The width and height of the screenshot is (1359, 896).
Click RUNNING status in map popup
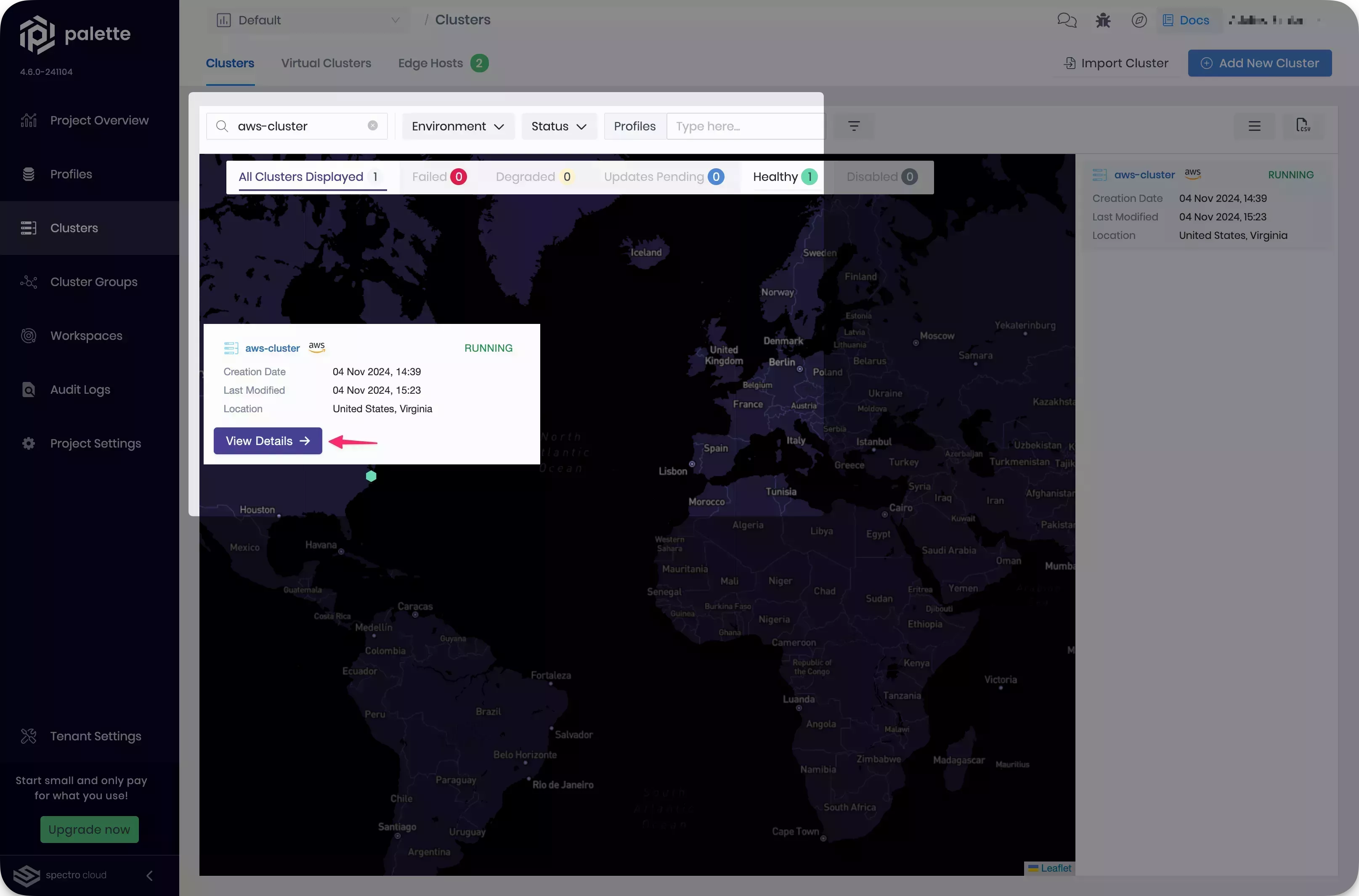[x=488, y=348]
